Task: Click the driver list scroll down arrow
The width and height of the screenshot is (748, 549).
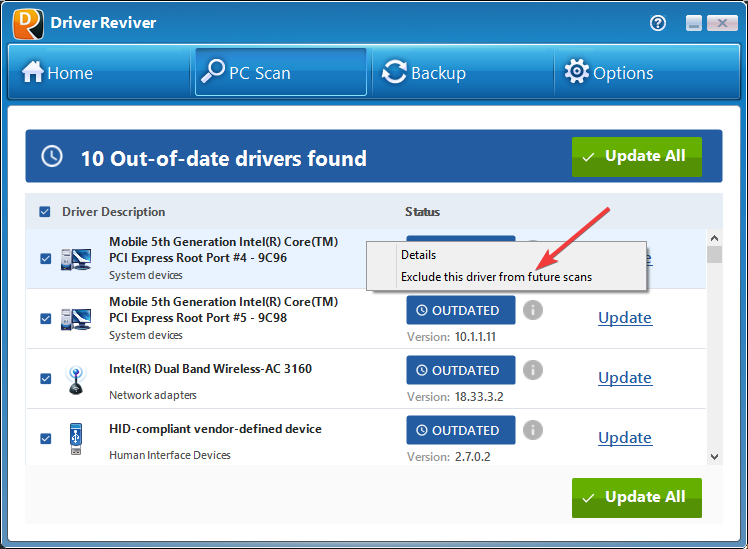Action: click(714, 456)
